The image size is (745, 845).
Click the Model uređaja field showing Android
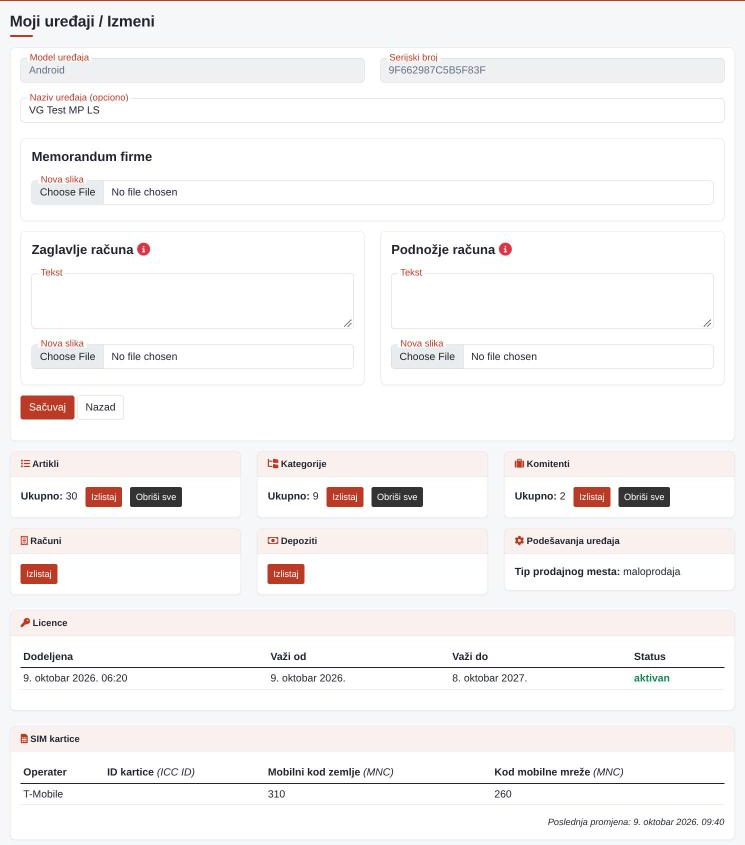click(192, 71)
